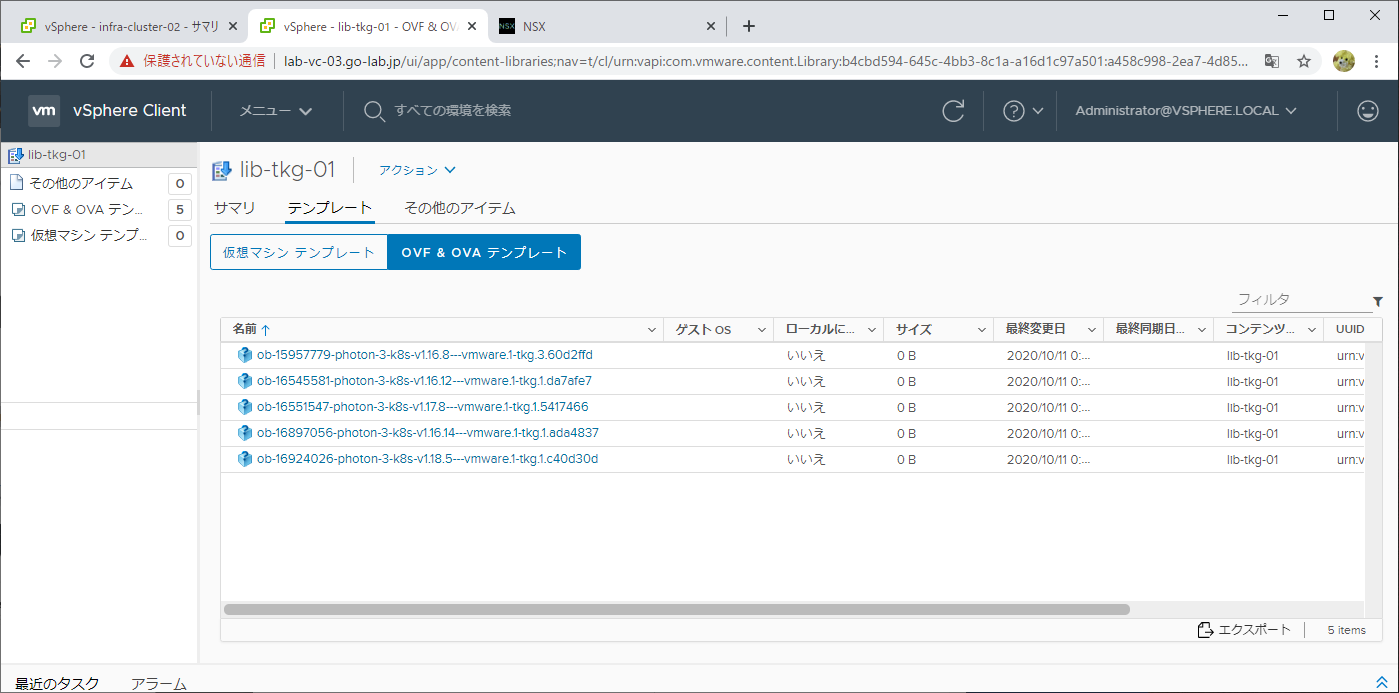
Task: Select the テンプレート tab
Action: click(x=329, y=208)
